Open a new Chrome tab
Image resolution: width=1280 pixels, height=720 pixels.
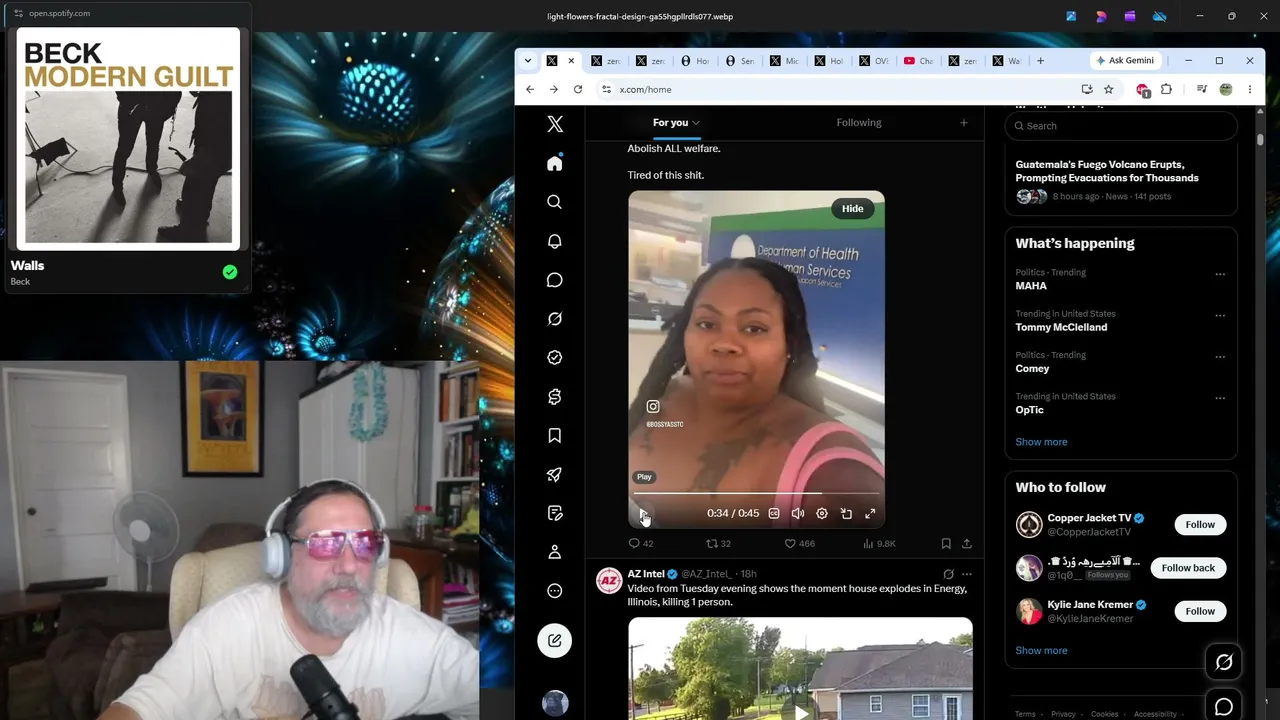tap(1040, 60)
